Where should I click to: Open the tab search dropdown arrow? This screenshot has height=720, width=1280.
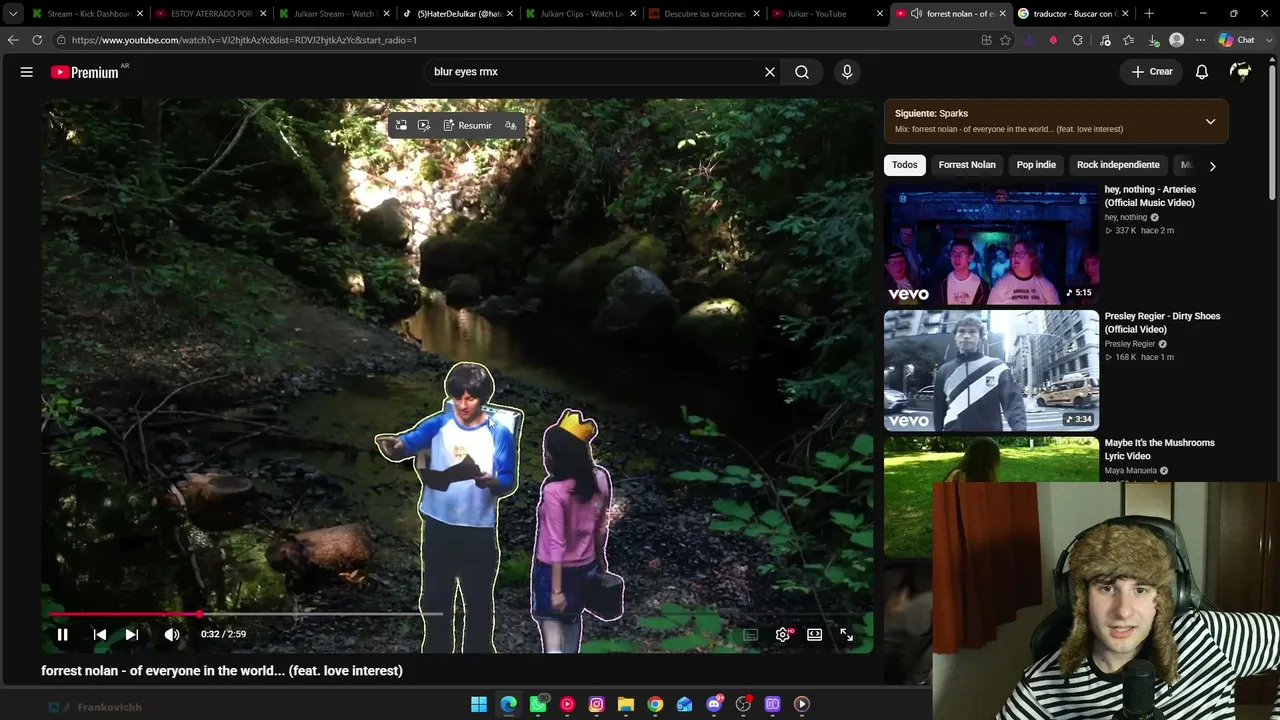pos(13,14)
